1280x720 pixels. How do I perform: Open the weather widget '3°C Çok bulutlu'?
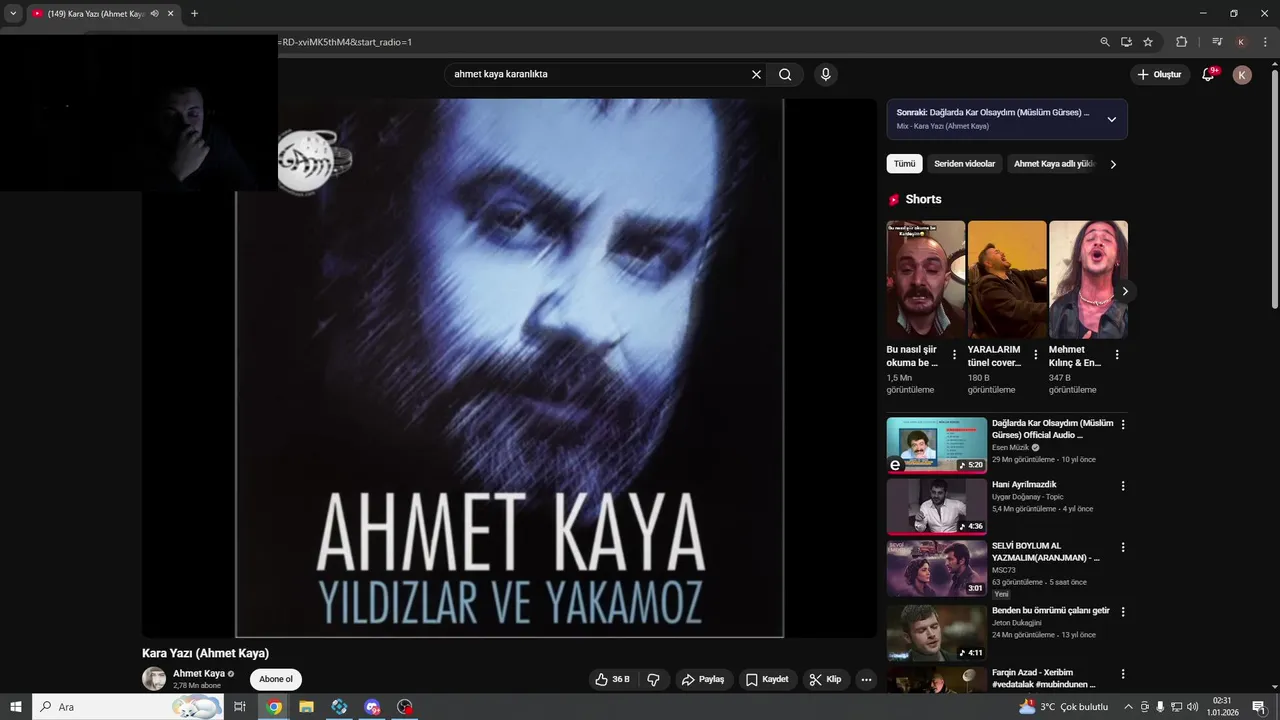click(x=1063, y=707)
